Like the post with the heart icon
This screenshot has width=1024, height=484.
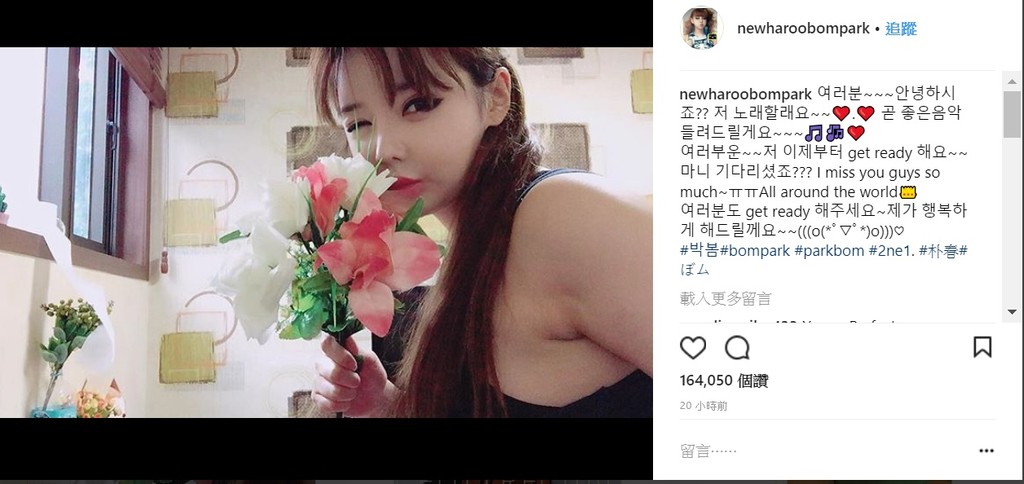(693, 347)
